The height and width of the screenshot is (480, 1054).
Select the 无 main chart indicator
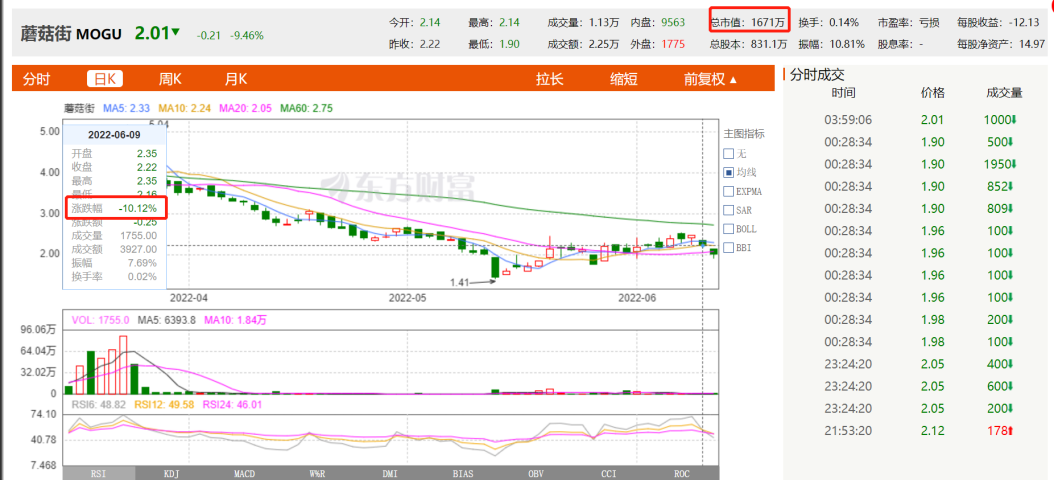click(x=729, y=154)
